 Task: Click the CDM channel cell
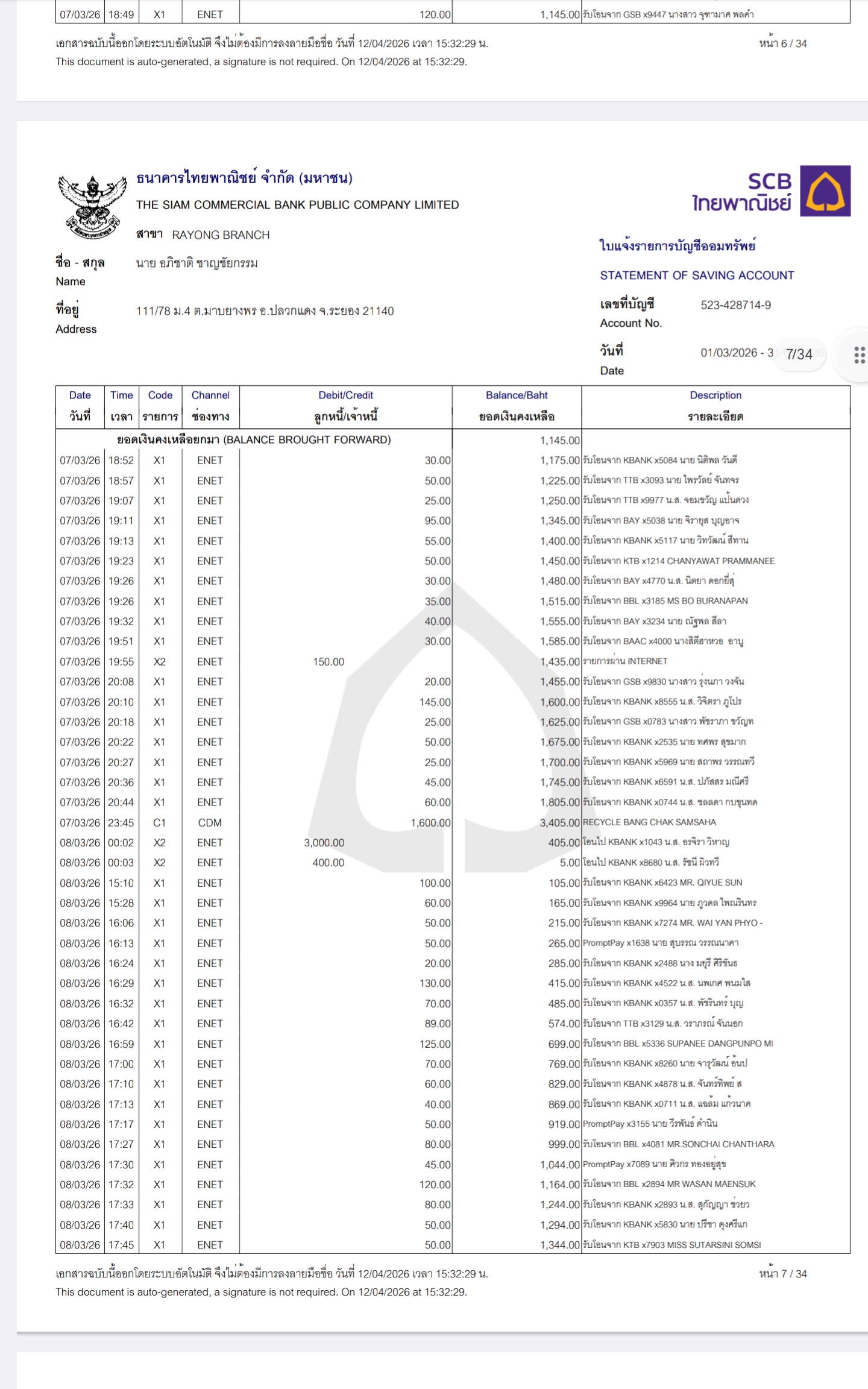tap(210, 823)
